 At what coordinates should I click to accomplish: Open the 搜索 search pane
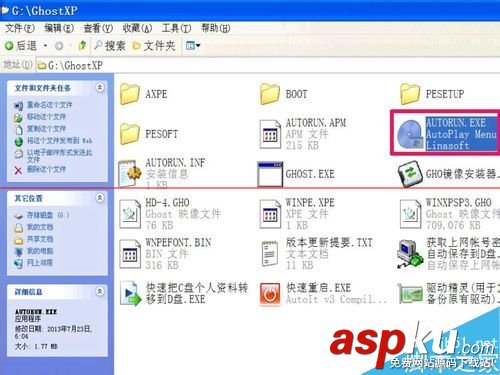(110, 46)
